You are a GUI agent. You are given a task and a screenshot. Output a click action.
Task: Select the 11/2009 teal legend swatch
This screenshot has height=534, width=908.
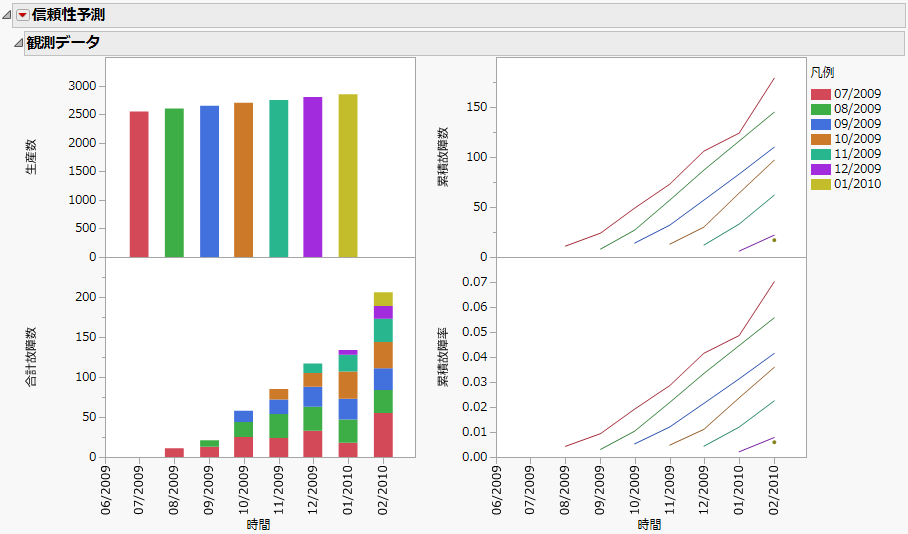820,154
